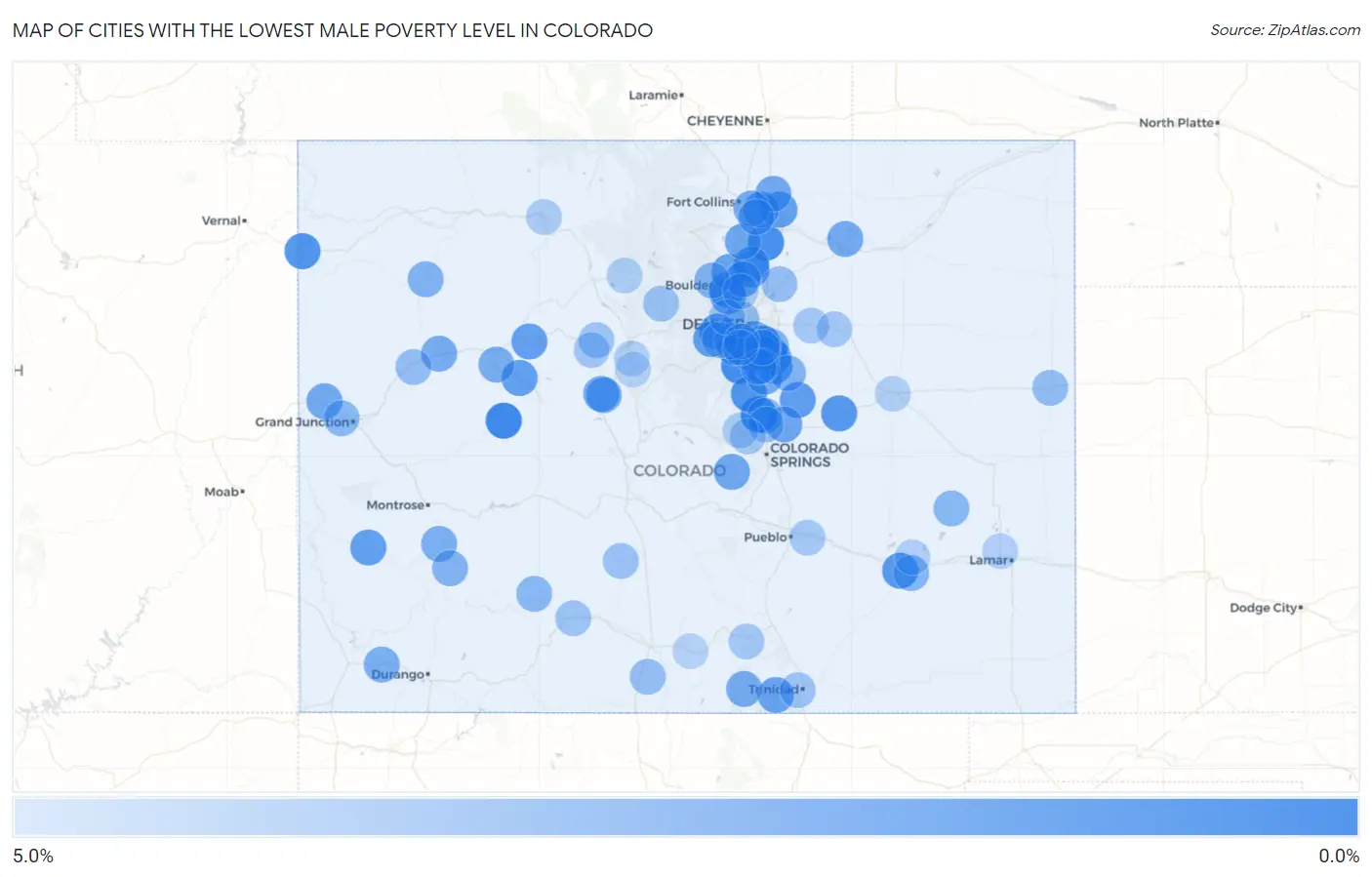Click the bubble north of Lamar

(x=951, y=508)
